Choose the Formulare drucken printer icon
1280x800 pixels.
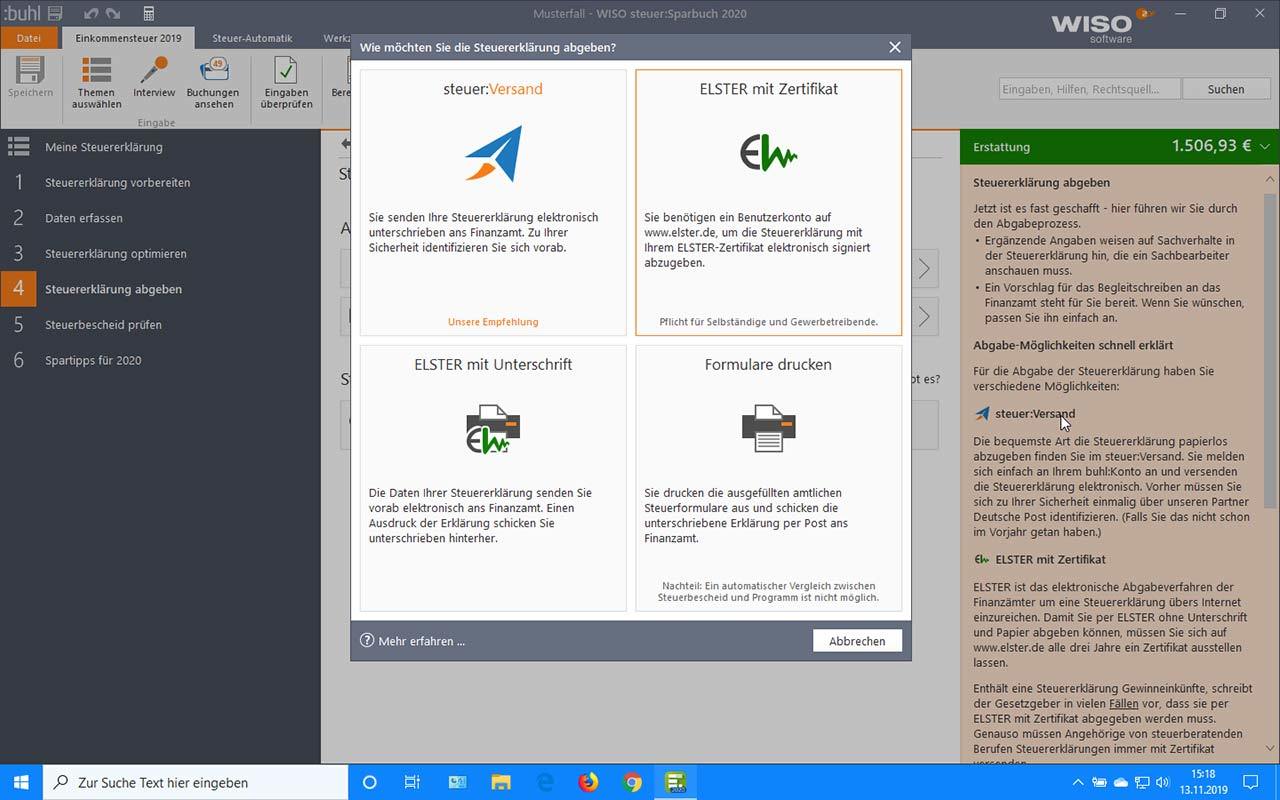pos(768,428)
